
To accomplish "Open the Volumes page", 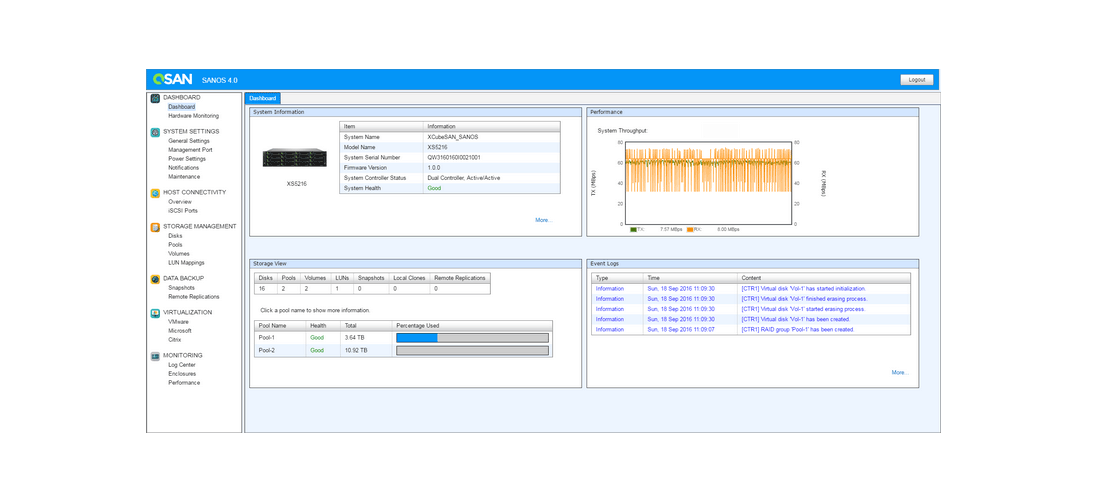I will coord(179,254).
